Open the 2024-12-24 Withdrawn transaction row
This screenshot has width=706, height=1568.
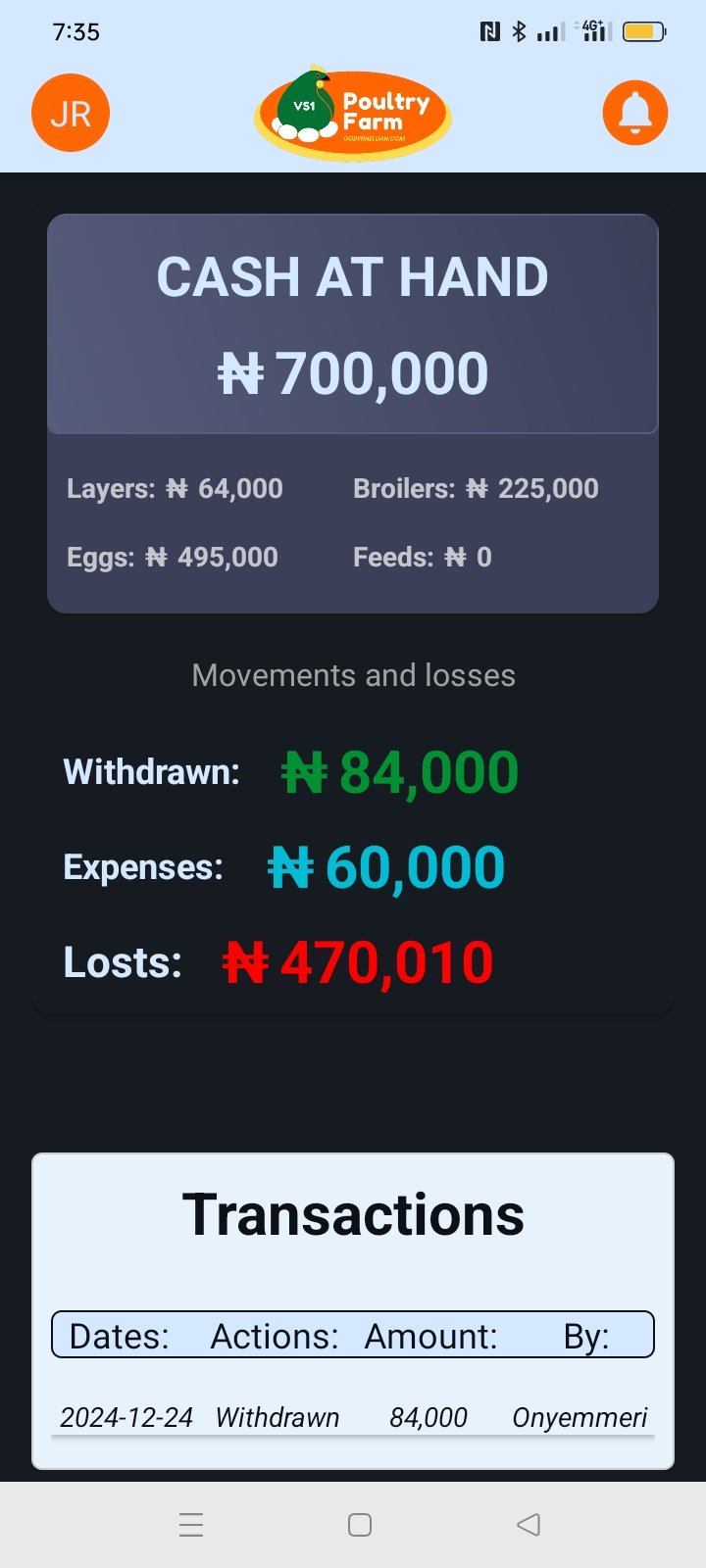(353, 1417)
